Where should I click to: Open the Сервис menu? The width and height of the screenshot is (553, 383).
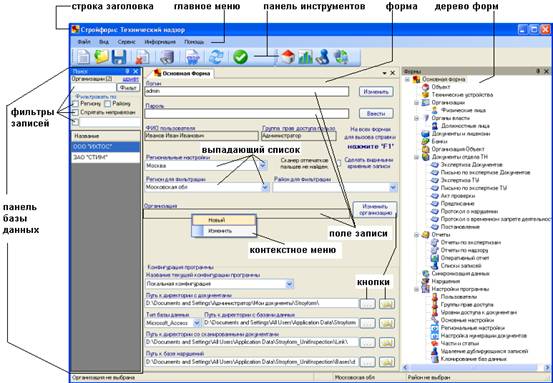(x=126, y=42)
